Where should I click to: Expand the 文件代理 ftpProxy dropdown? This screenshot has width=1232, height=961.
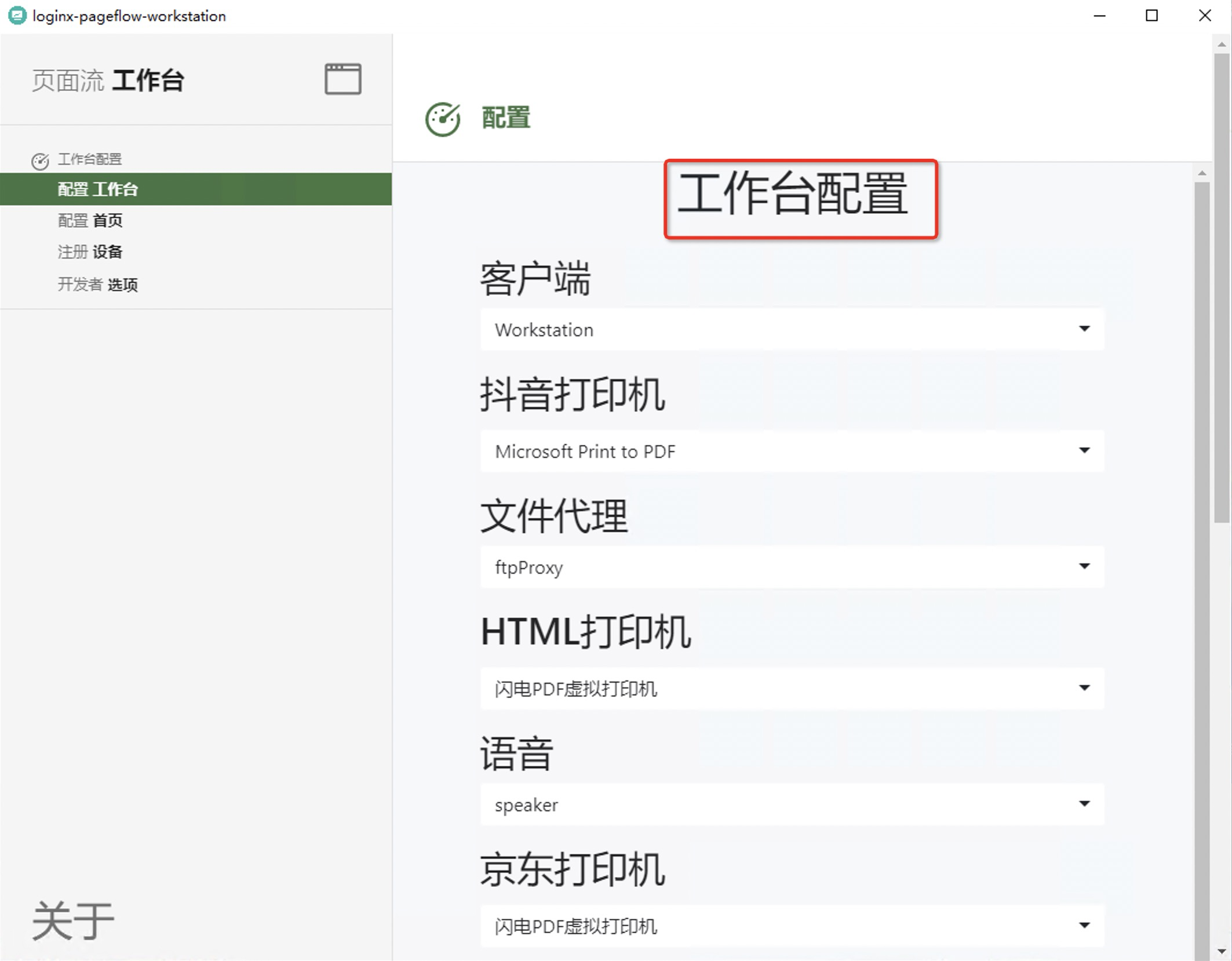[x=792, y=567]
